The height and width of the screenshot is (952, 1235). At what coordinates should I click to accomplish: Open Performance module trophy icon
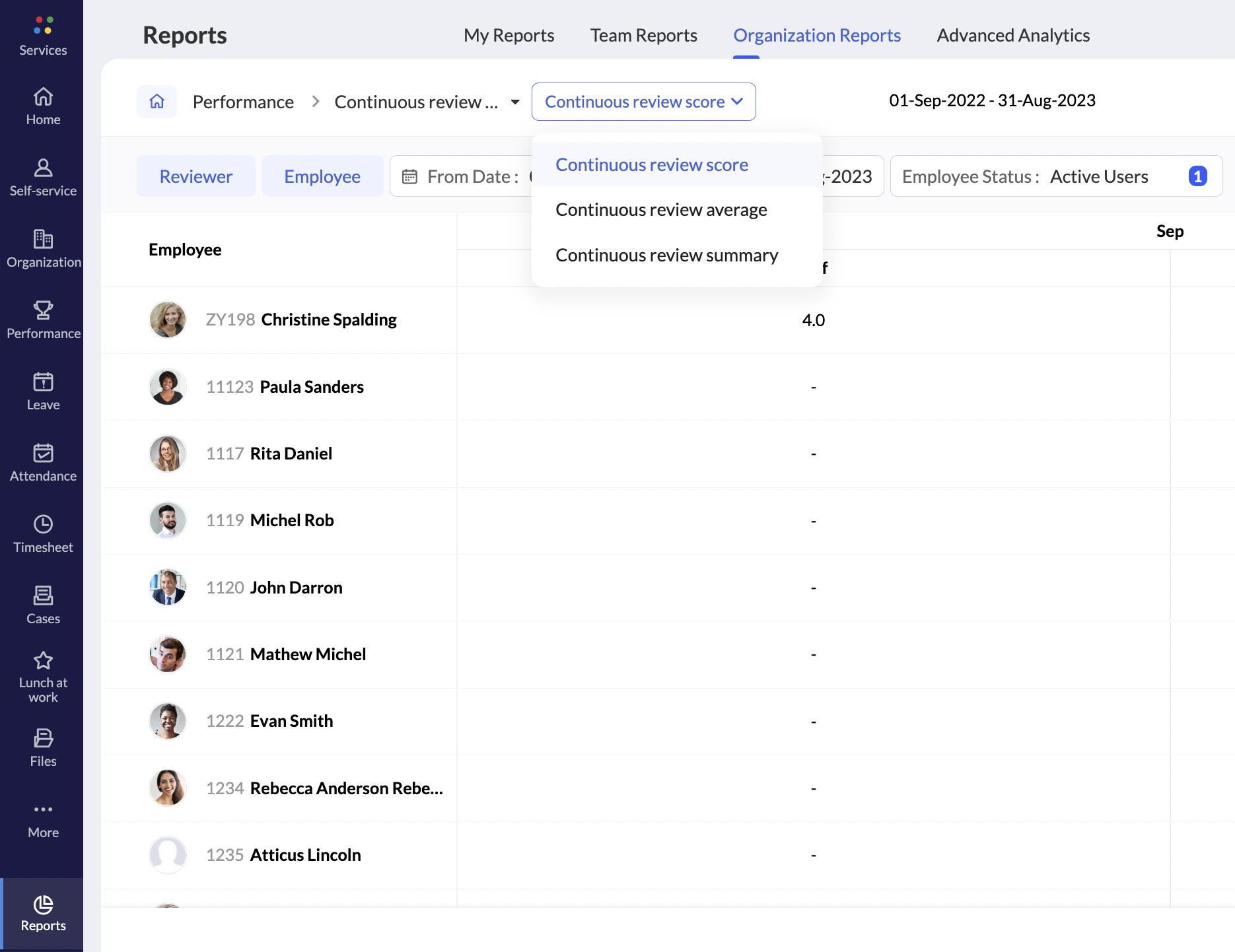tap(43, 310)
